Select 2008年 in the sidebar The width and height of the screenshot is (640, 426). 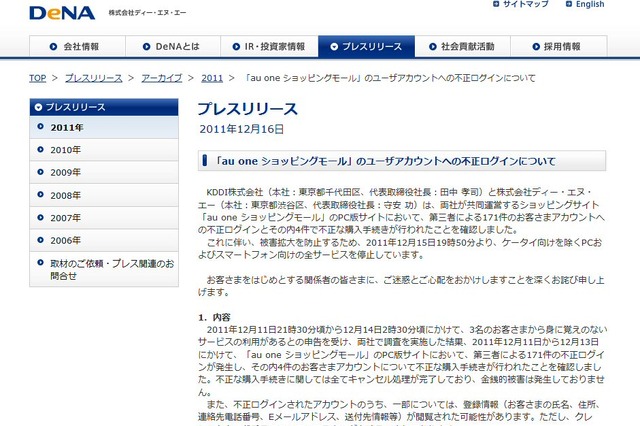[104, 195]
